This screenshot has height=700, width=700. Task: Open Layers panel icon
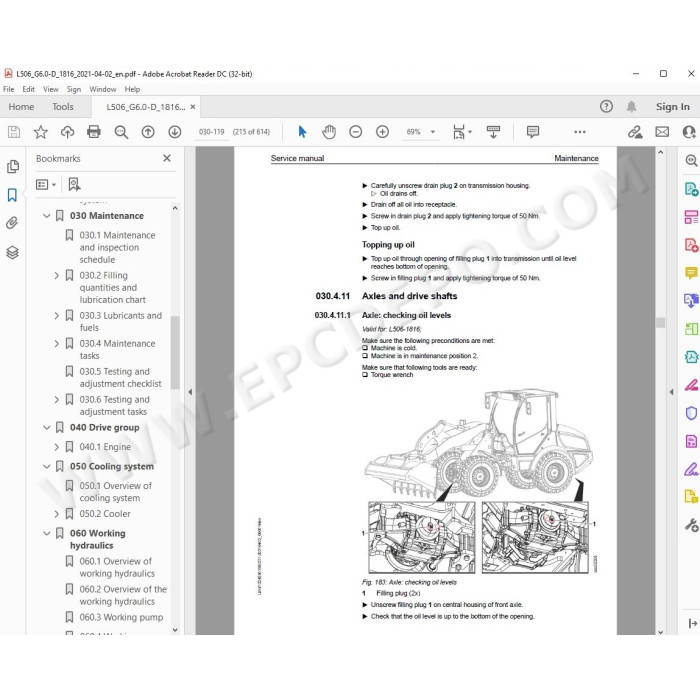[x=12, y=252]
